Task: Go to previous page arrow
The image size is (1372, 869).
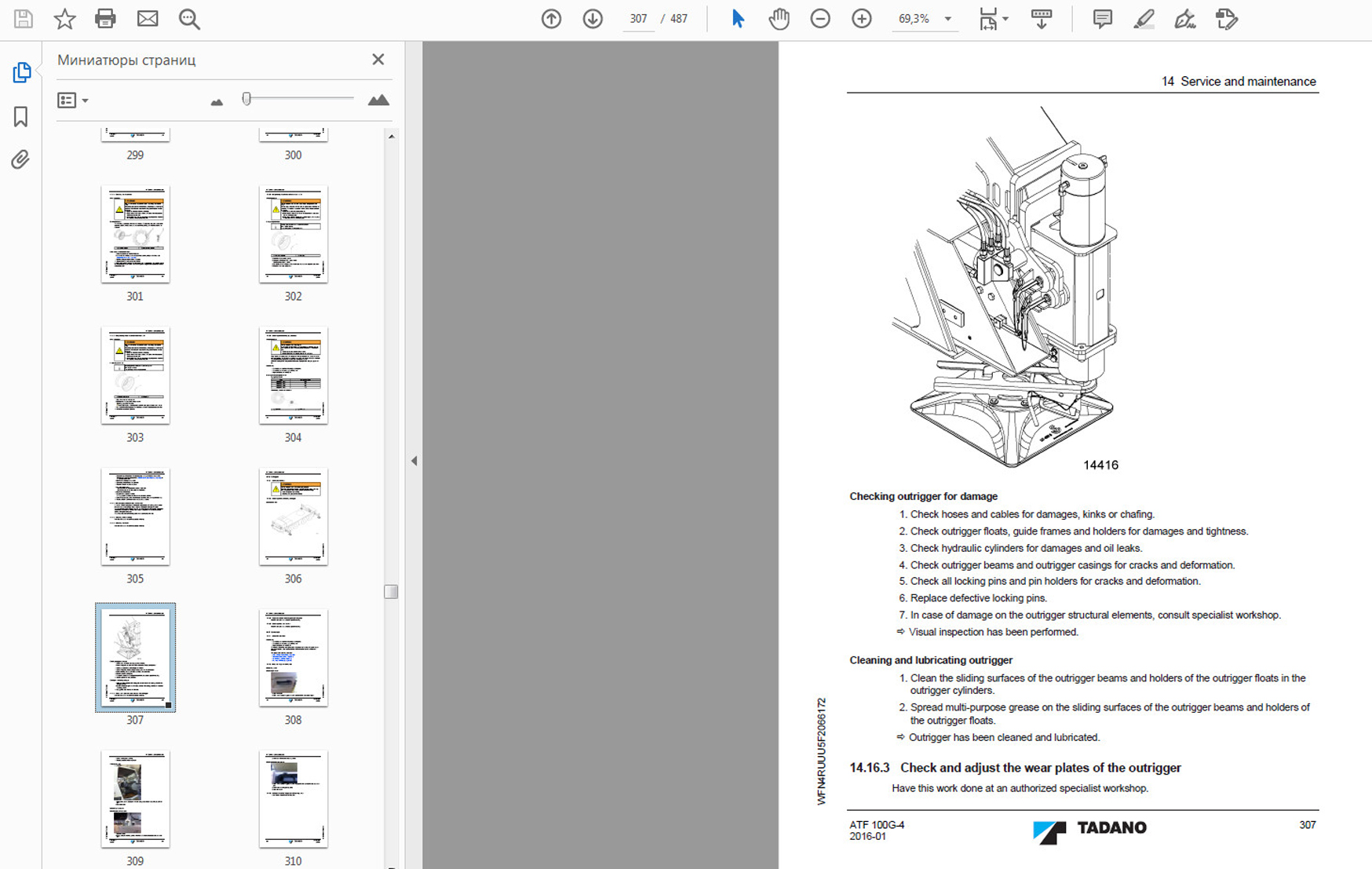Action: click(551, 19)
